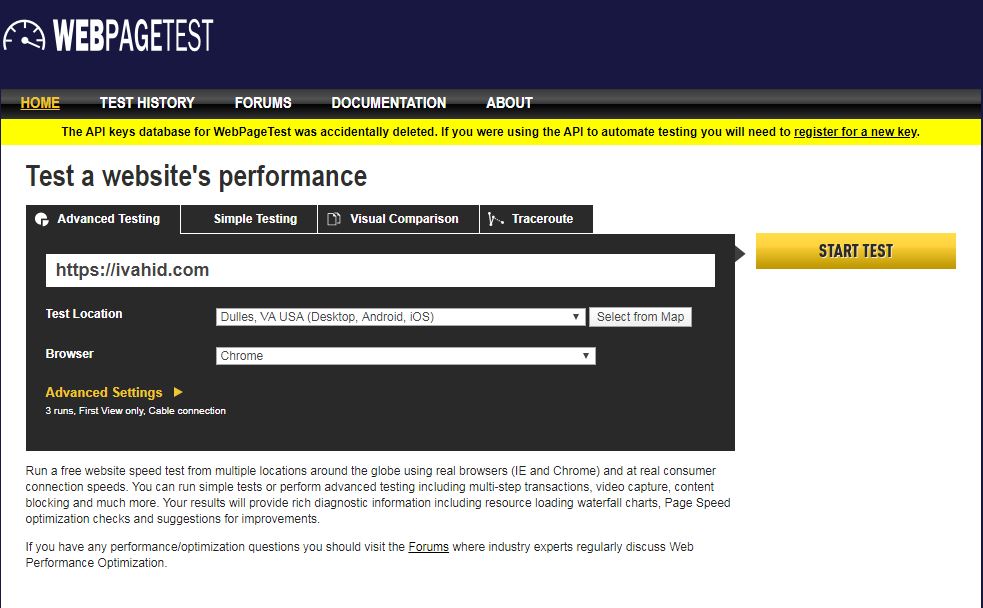The height and width of the screenshot is (608, 983).
Task: Open the Browser dropdown showing Chrome
Action: point(406,355)
